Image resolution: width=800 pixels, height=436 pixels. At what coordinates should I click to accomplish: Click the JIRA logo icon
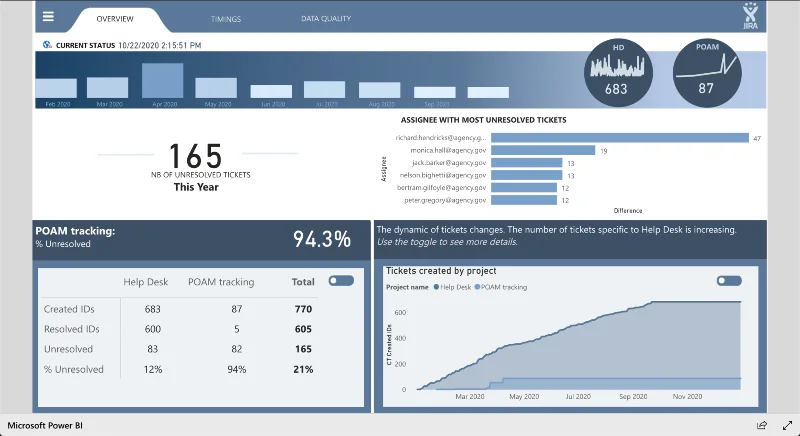tap(750, 15)
